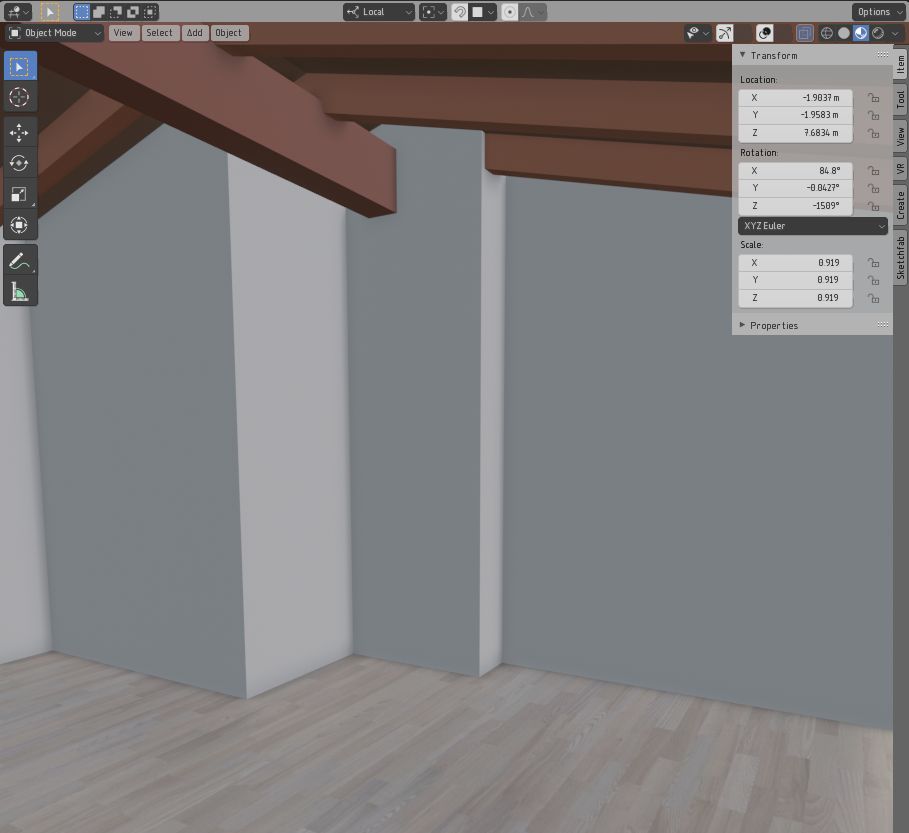Image resolution: width=909 pixels, height=833 pixels.
Task: Lock Location Y
Action: click(x=874, y=115)
